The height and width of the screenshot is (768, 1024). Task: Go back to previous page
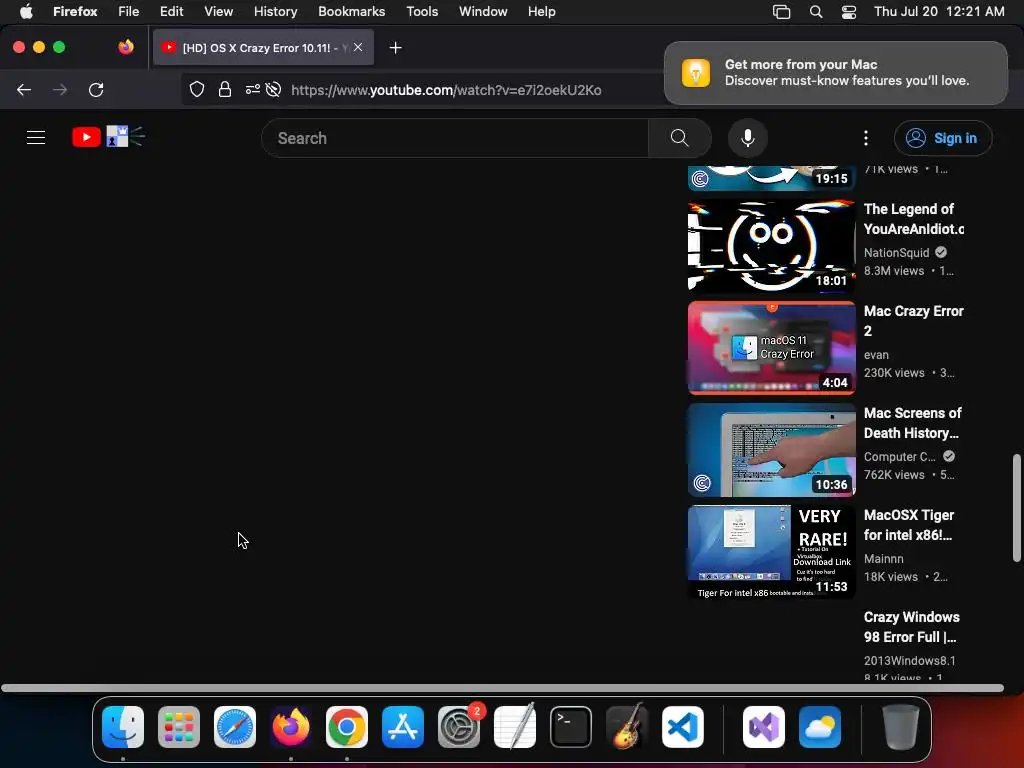pyautogui.click(x=24, y=90)
